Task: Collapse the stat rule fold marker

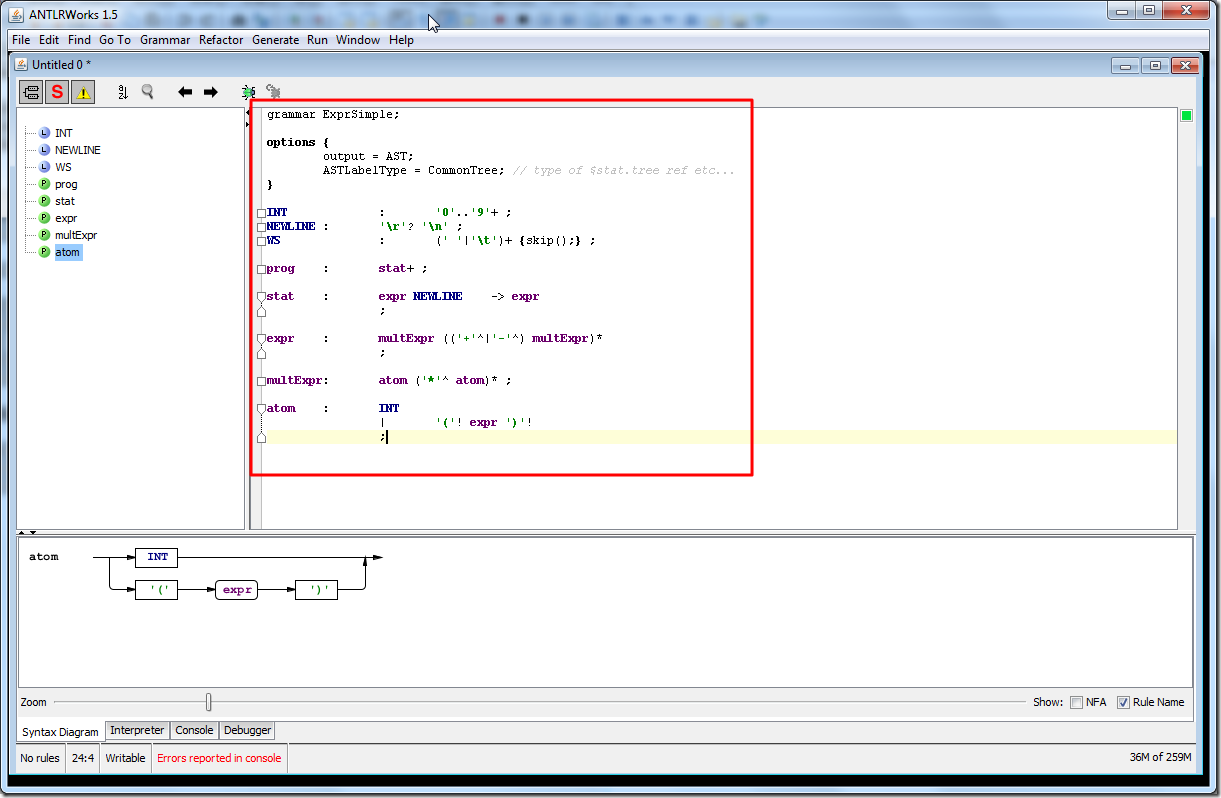Action: coord(261,297)
